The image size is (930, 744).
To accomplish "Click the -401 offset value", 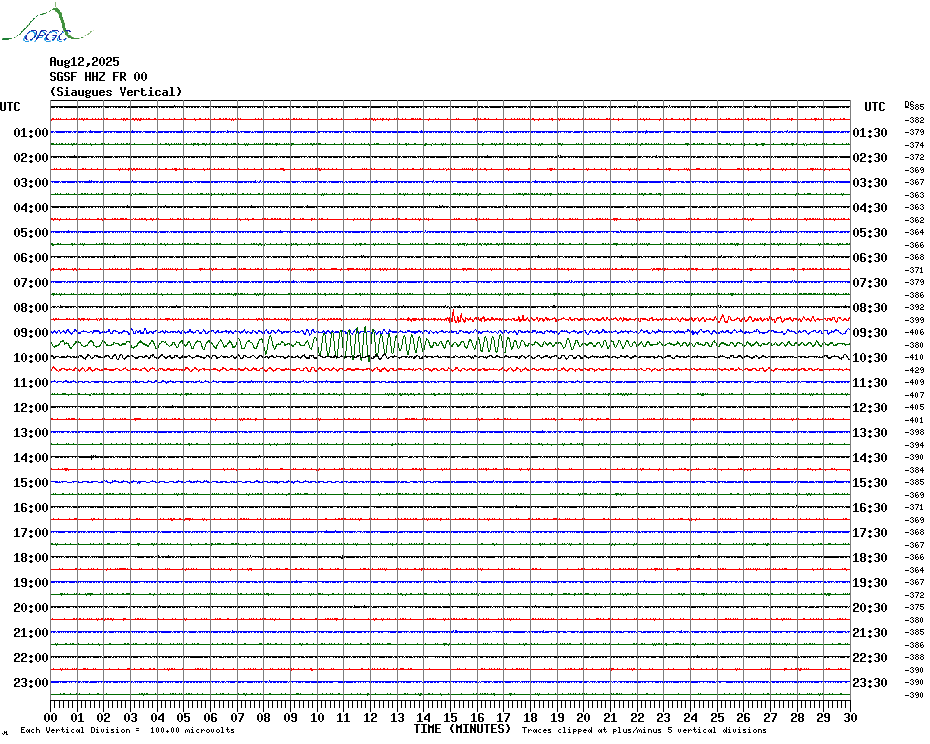I will point(914,420).
